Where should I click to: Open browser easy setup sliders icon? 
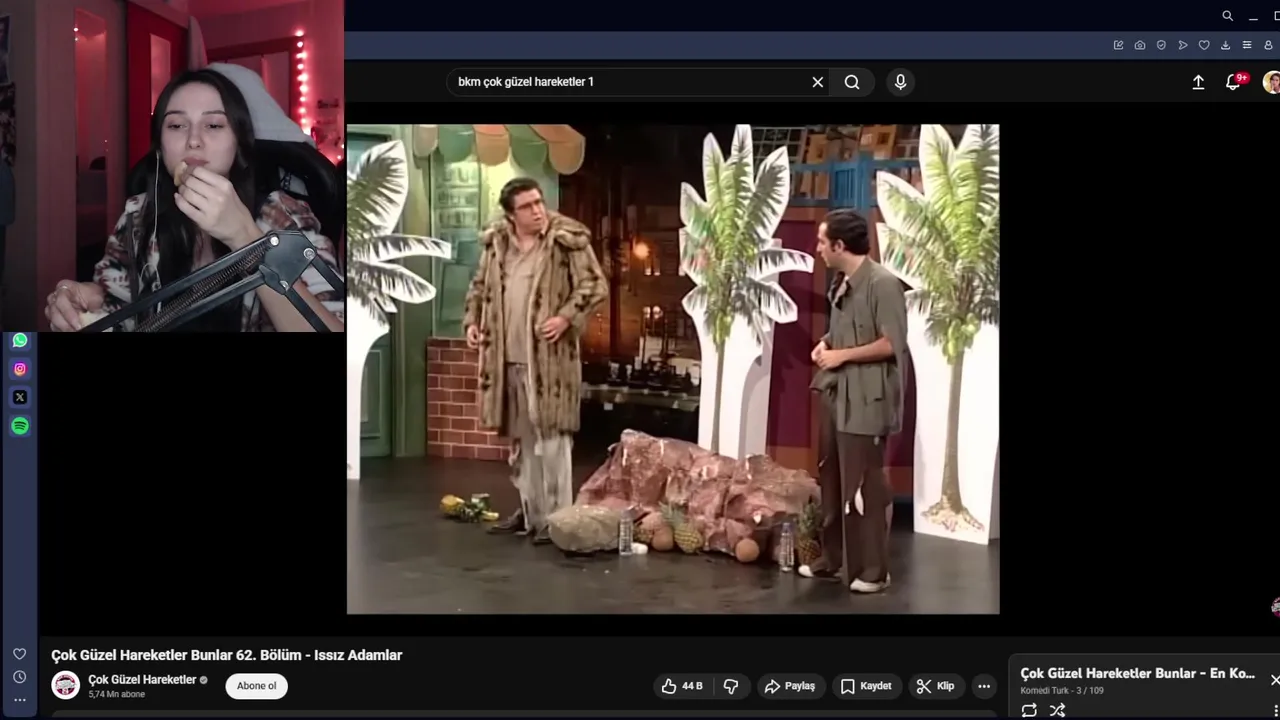1247,45
